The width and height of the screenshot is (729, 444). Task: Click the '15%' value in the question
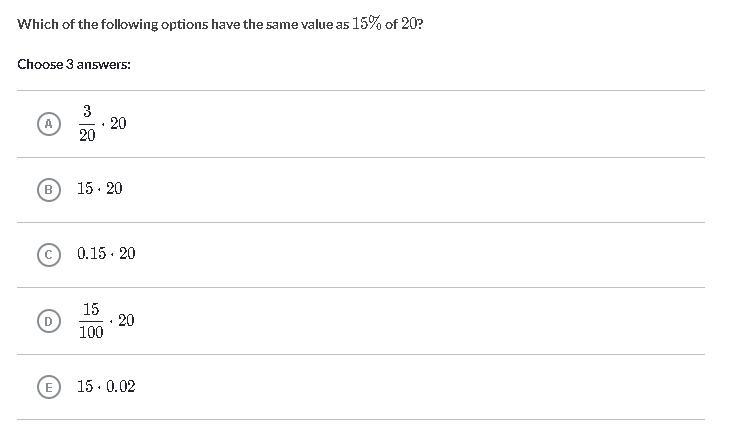(x=366, y=24)
